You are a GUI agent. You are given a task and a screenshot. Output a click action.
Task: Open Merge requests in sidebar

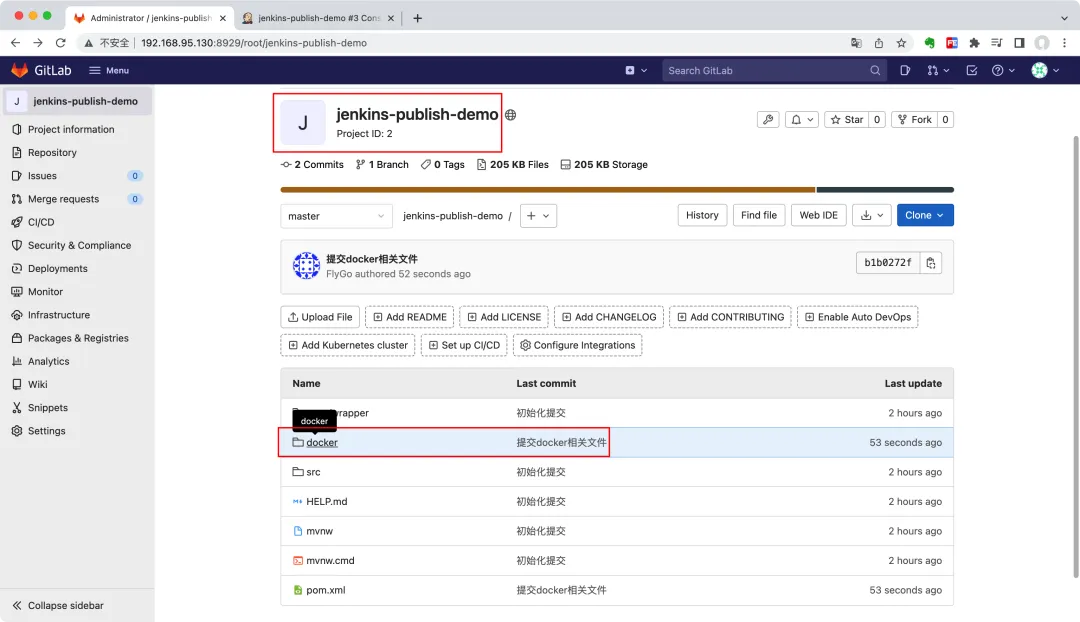pyautogui.click(x=63, y=199)
